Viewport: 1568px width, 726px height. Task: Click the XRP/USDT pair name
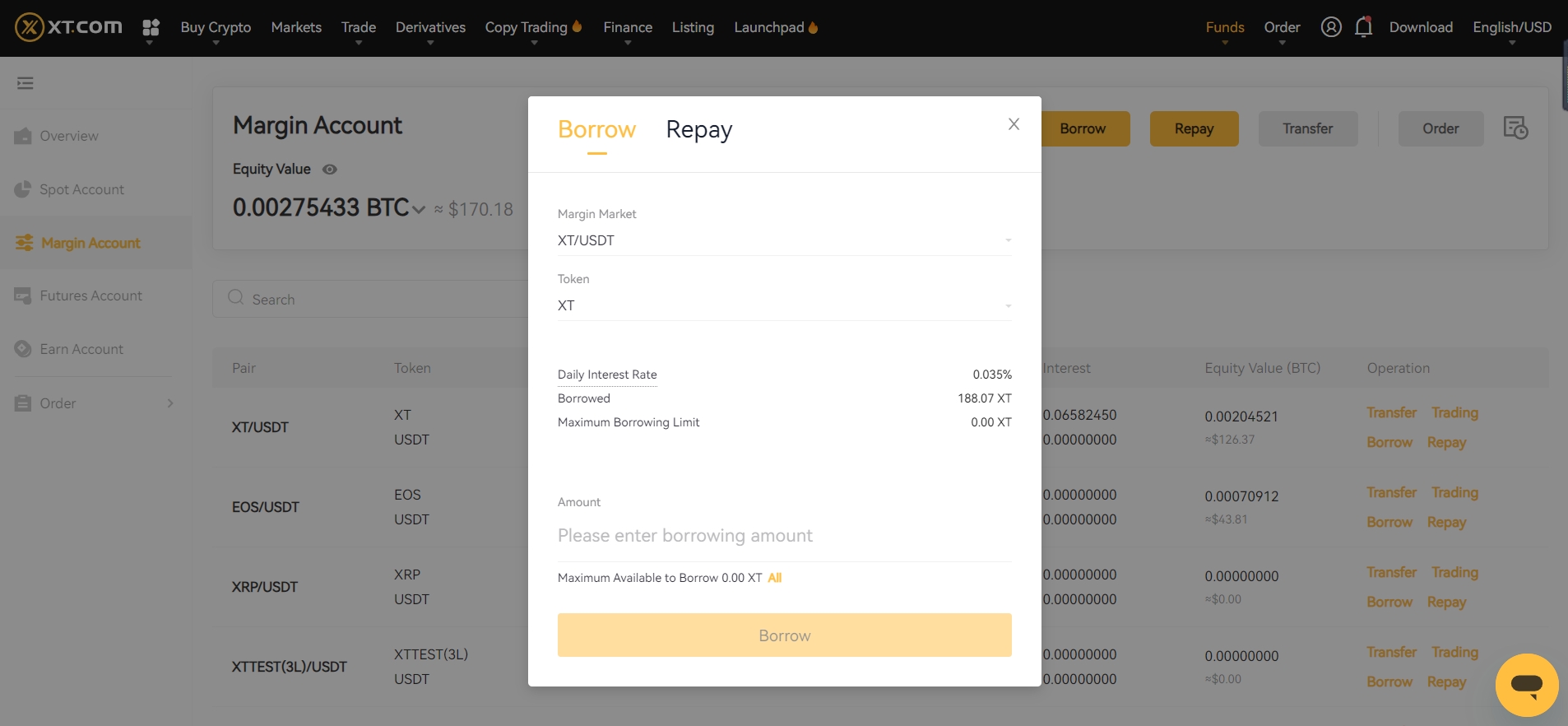click(x=264, y=587)
